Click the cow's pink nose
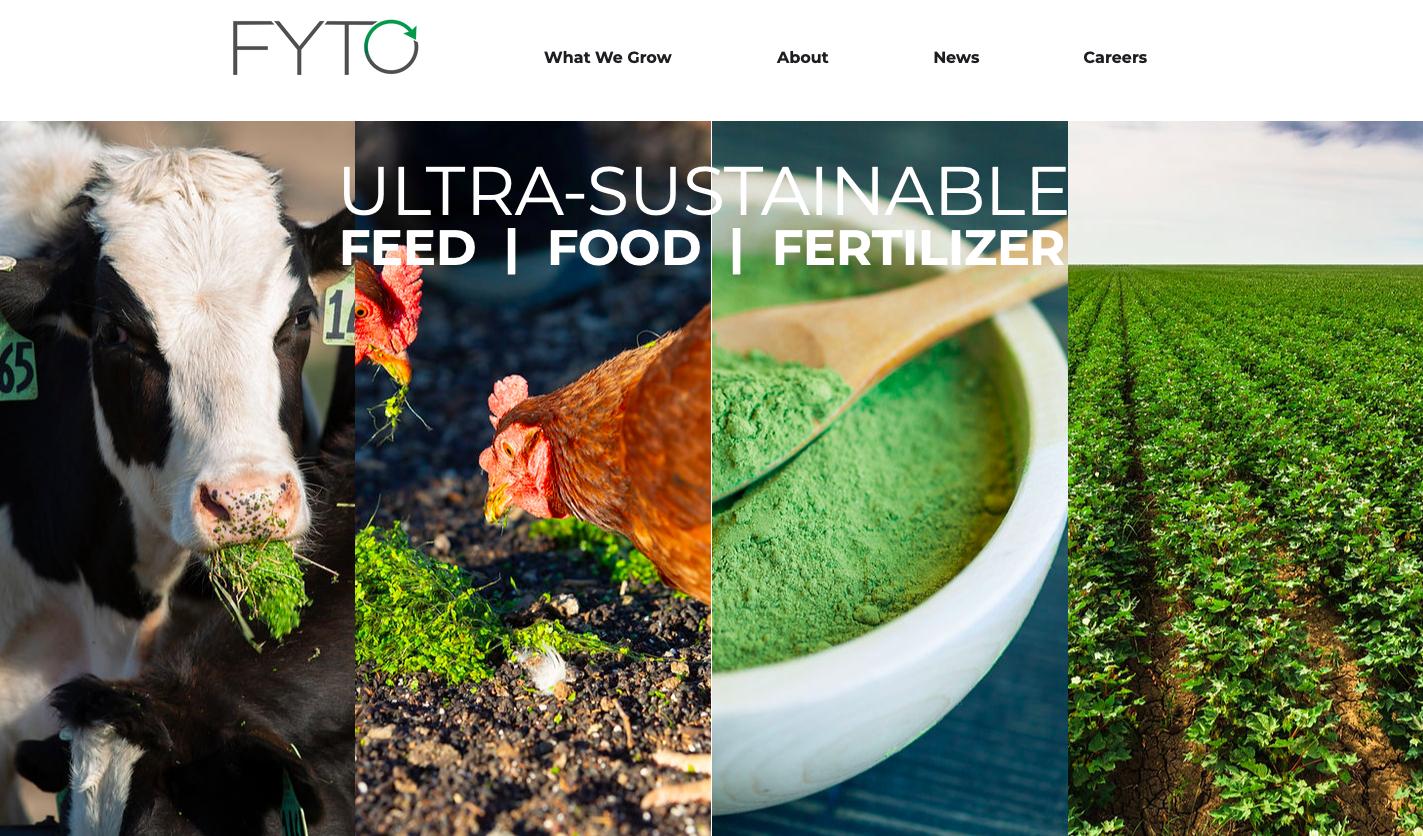The image size is (1423, 836). pyautogui.click(x=246, y=505)
